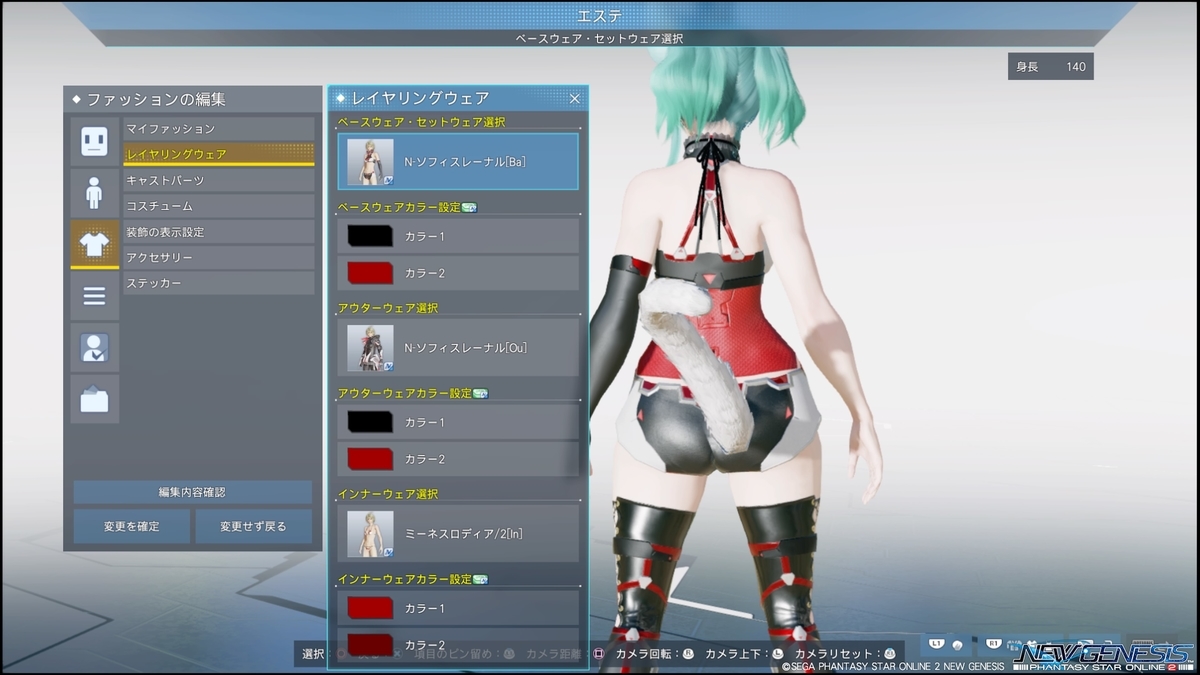Pick innerwear カラー1 red swatch
The height and width of the screenshot is (675, 1200).
(370, 608)
